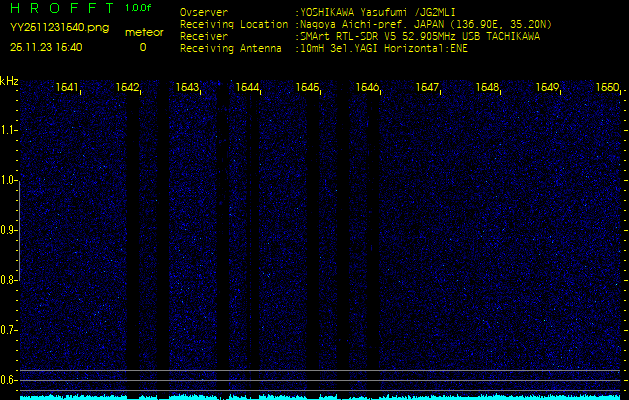This screenshot has height=400, width=629.
Task: Click the observer name YOSHIKAWA Yasufumi /JG2MLI
Action: (x=377, y=12)
